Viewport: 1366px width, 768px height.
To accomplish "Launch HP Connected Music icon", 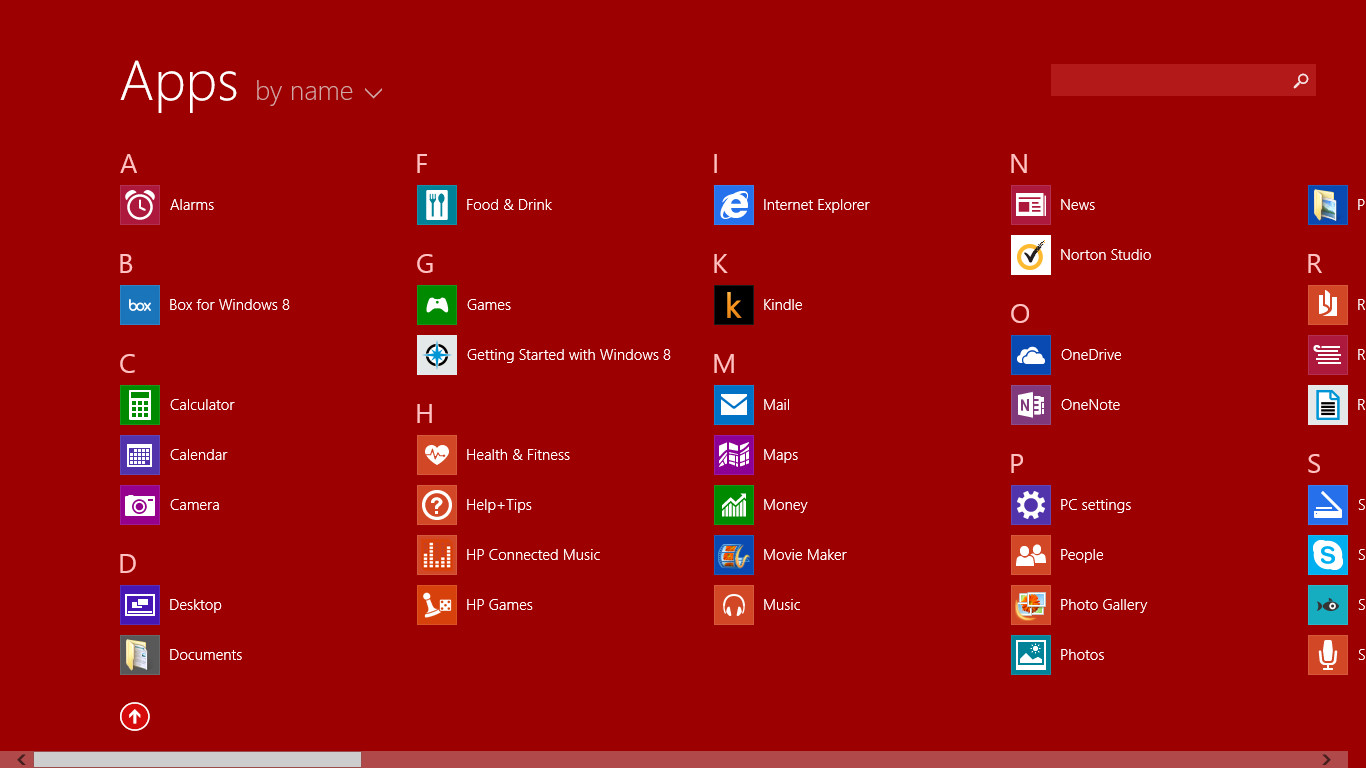I will pyautogui.click(x=437, y=555).
